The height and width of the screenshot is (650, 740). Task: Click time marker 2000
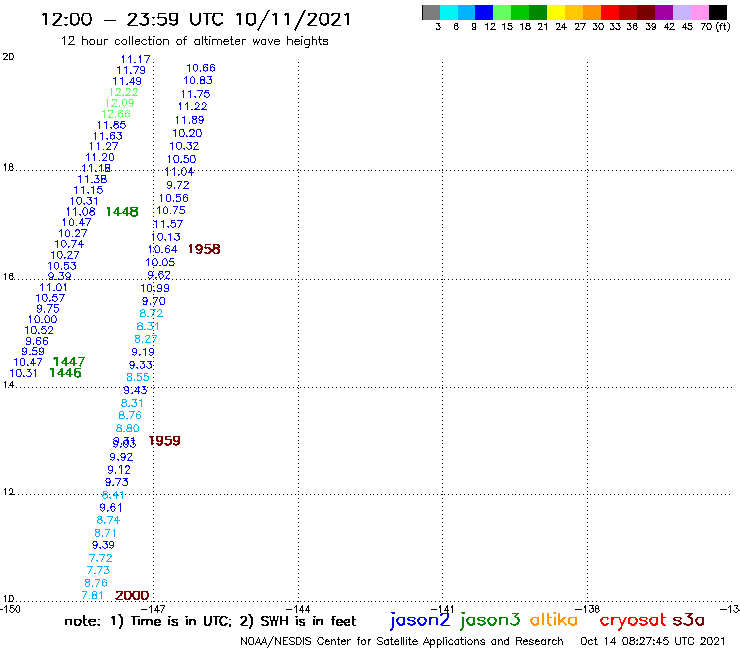click(x=132, y=595)
